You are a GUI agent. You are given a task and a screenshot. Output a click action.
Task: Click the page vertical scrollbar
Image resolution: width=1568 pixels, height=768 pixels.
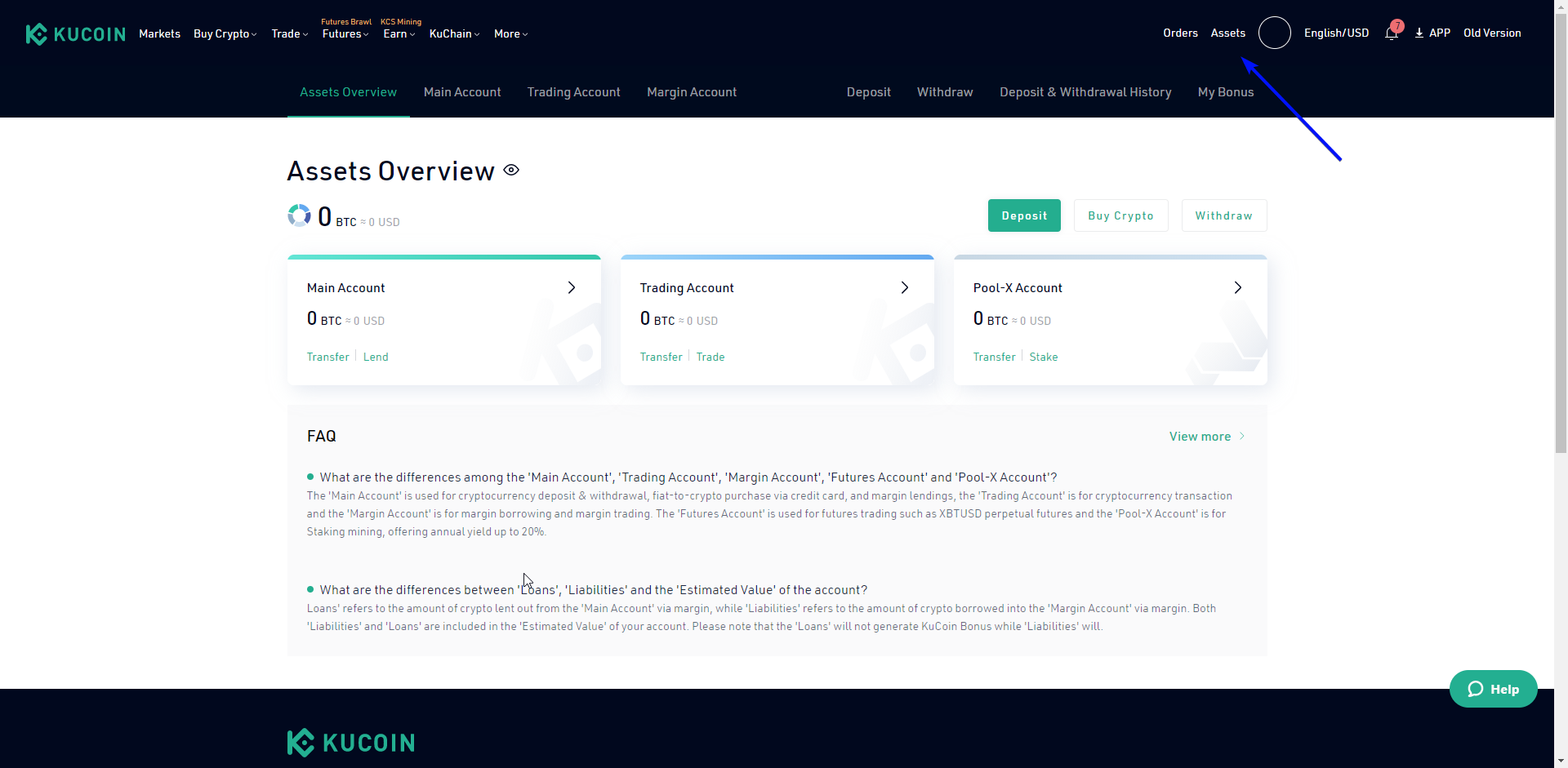pyautogui.click(x=1561, y=245)
